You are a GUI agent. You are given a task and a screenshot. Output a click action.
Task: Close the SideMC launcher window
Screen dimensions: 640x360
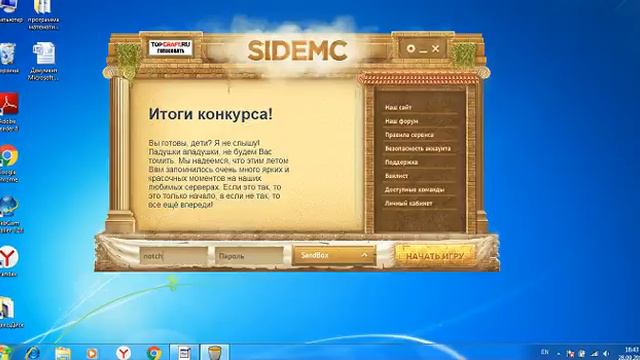[x=436, y=49]
